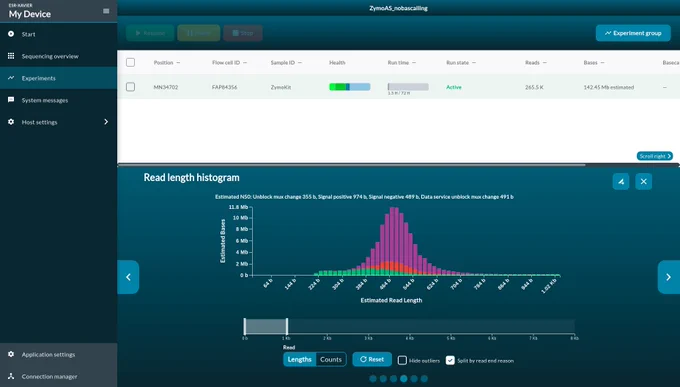
Task: Click the Application settings gear icon
Action: pos(11,354)
